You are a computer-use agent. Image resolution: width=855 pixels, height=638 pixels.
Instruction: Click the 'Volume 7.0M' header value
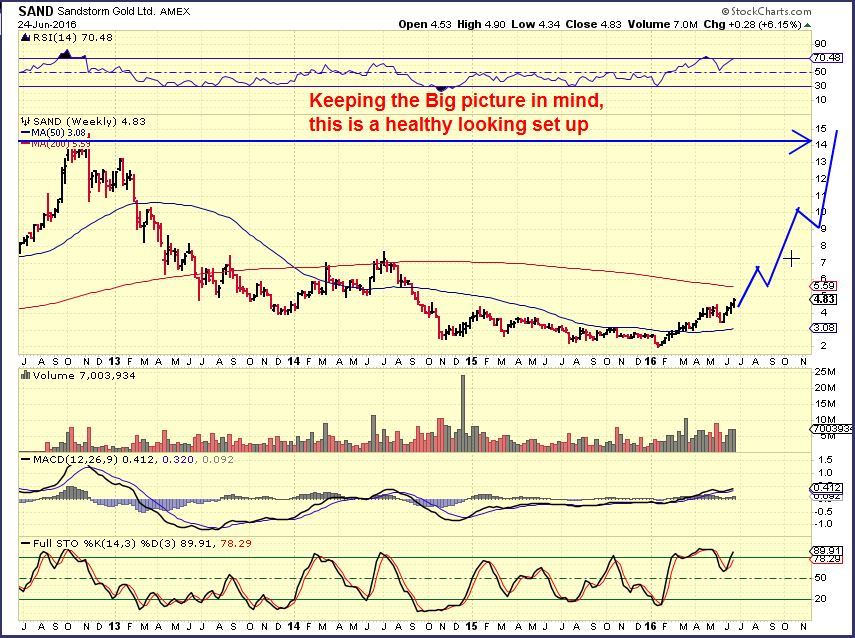point(663,25)
